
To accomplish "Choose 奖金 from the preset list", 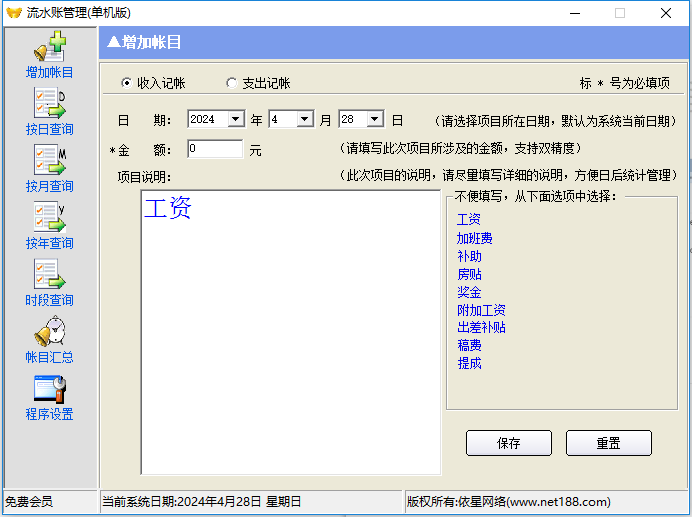I will pos(469,292).
